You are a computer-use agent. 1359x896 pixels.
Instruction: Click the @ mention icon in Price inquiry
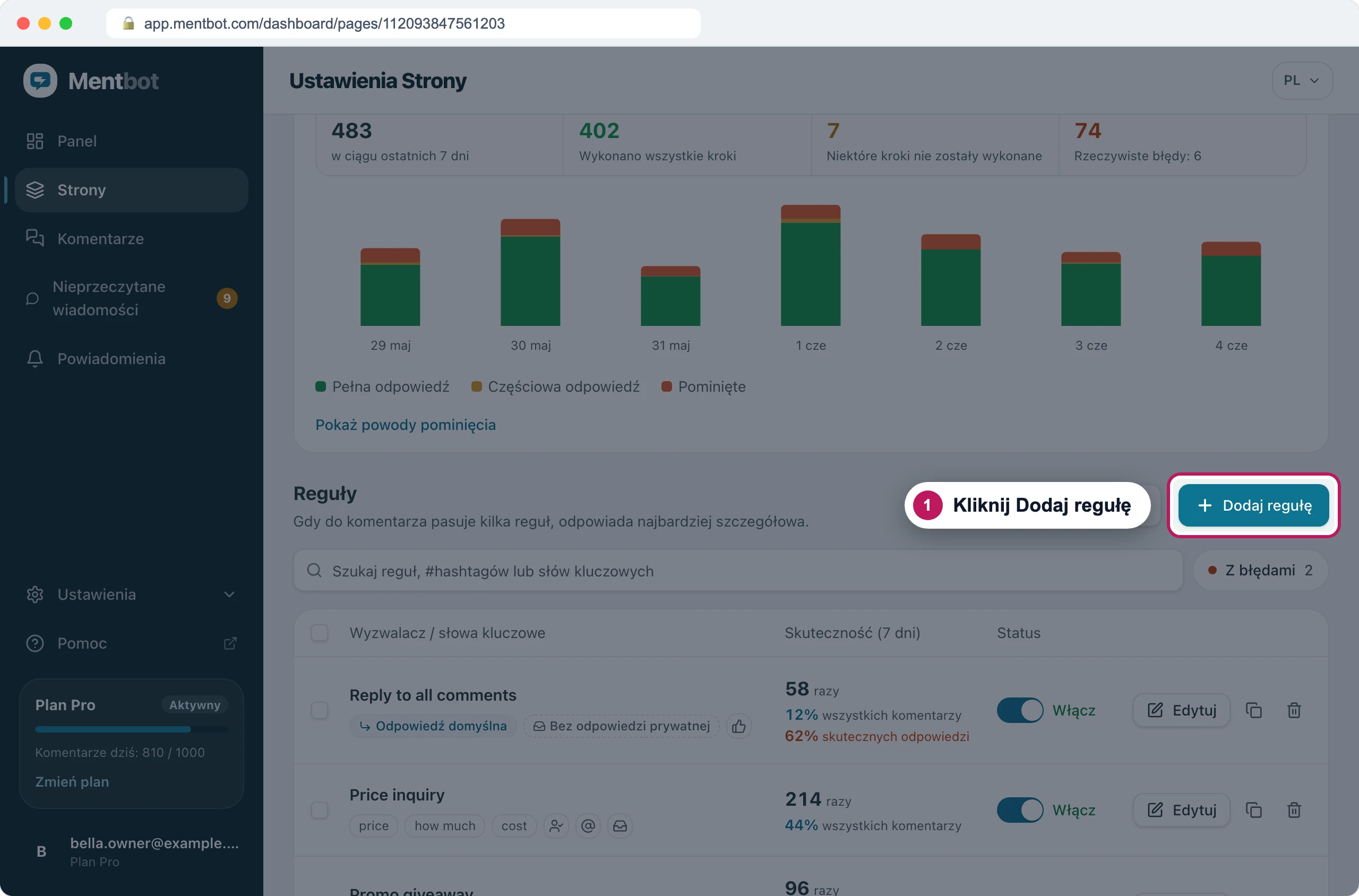click(x=588, y=826)
